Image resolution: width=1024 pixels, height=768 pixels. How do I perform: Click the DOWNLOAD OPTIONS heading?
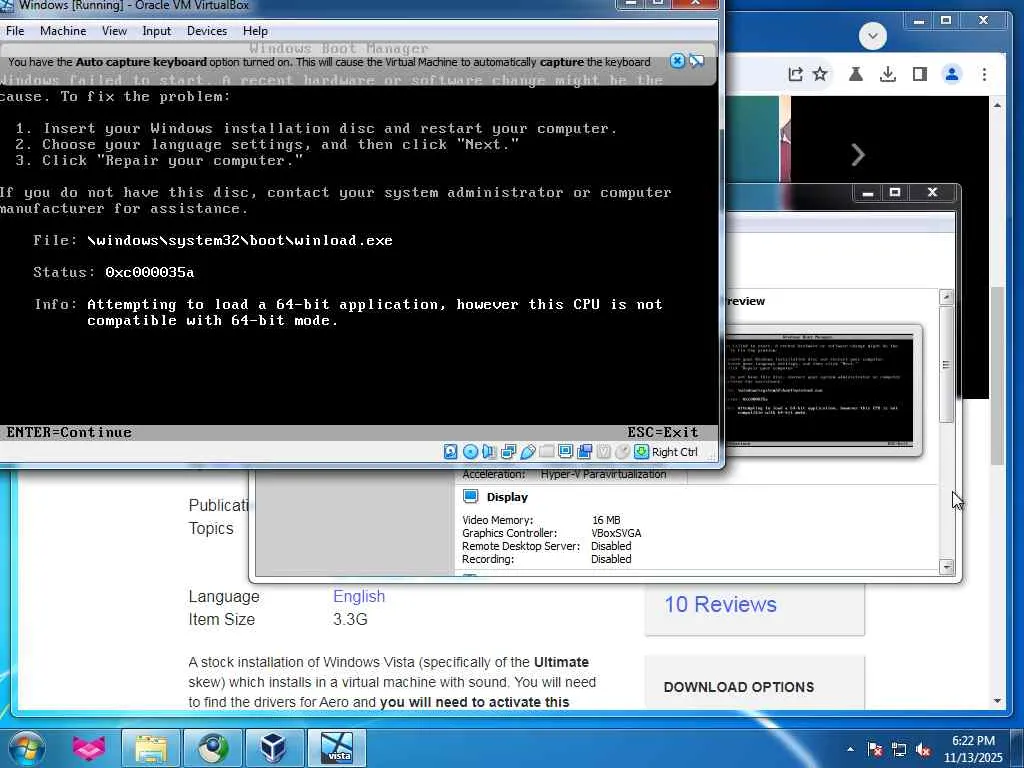pos(739,687)
